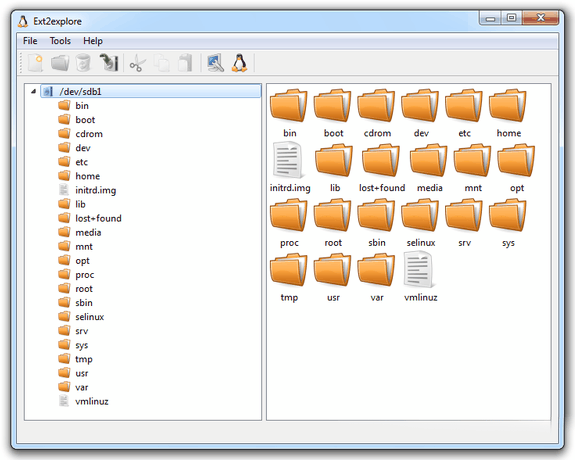The height and width of the screenshot is (460, 575).
Task: Select selinux folder in tree
Action: (81, 317)
